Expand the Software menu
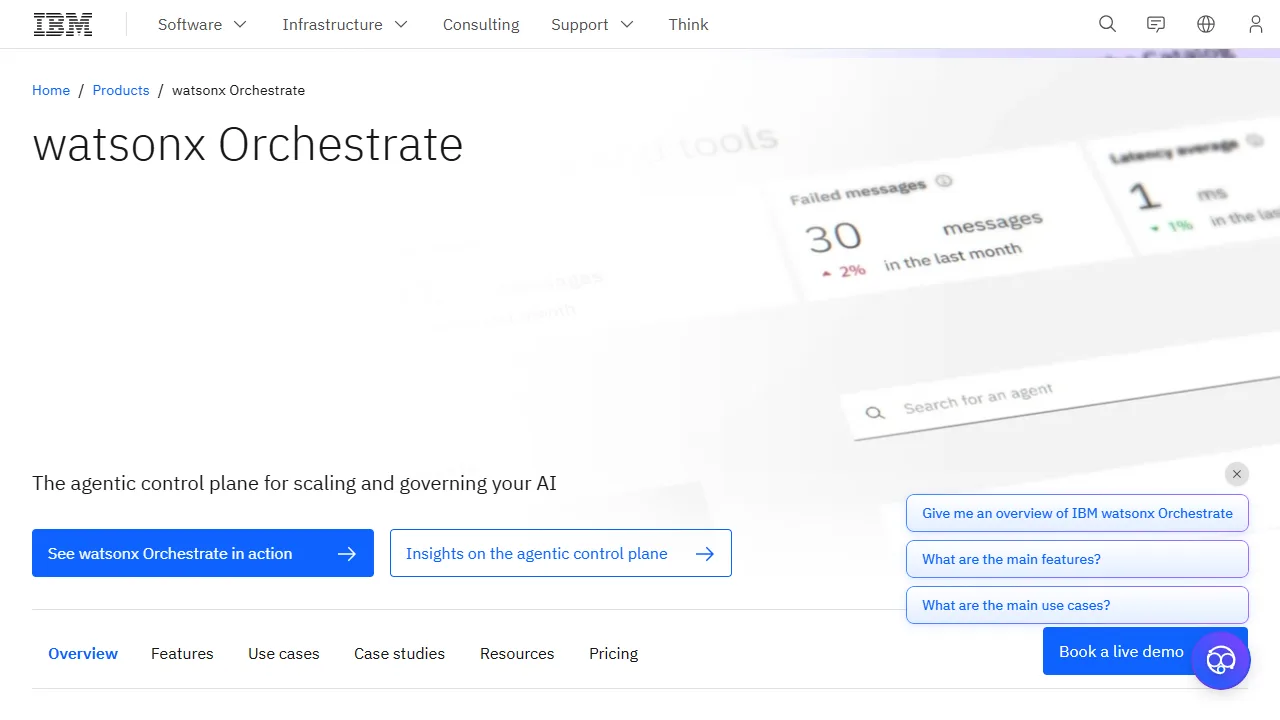The height and width of the screenshot is (720, 1280). [x=202, y=24]
